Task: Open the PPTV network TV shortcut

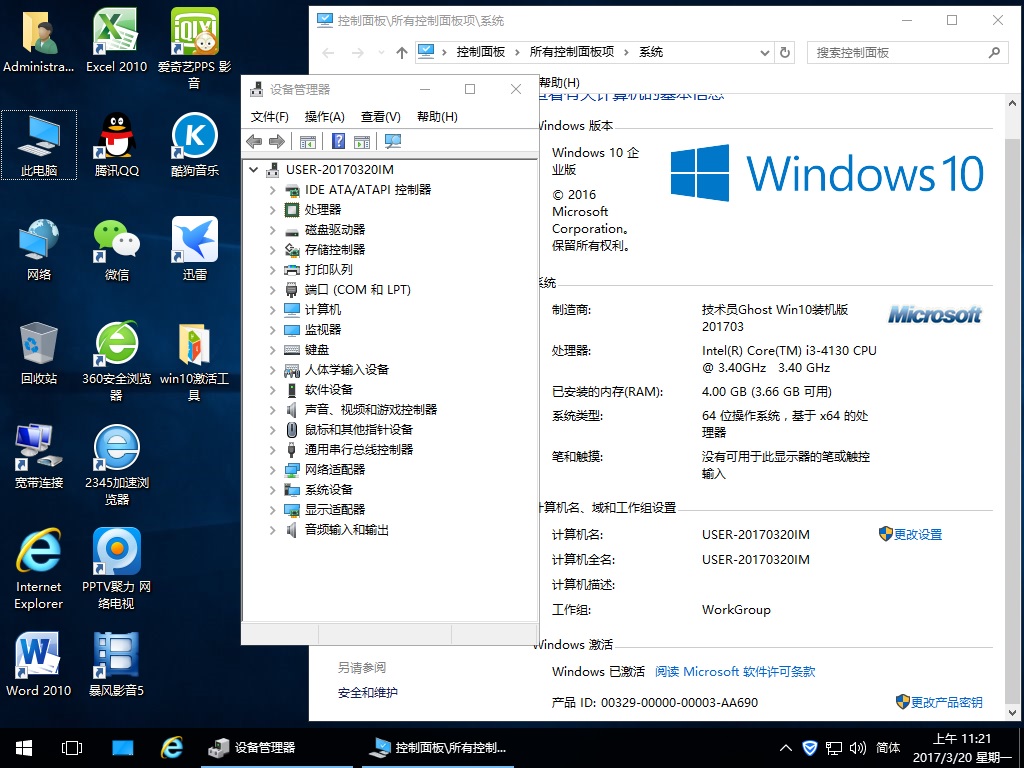Action: [116, 568]
